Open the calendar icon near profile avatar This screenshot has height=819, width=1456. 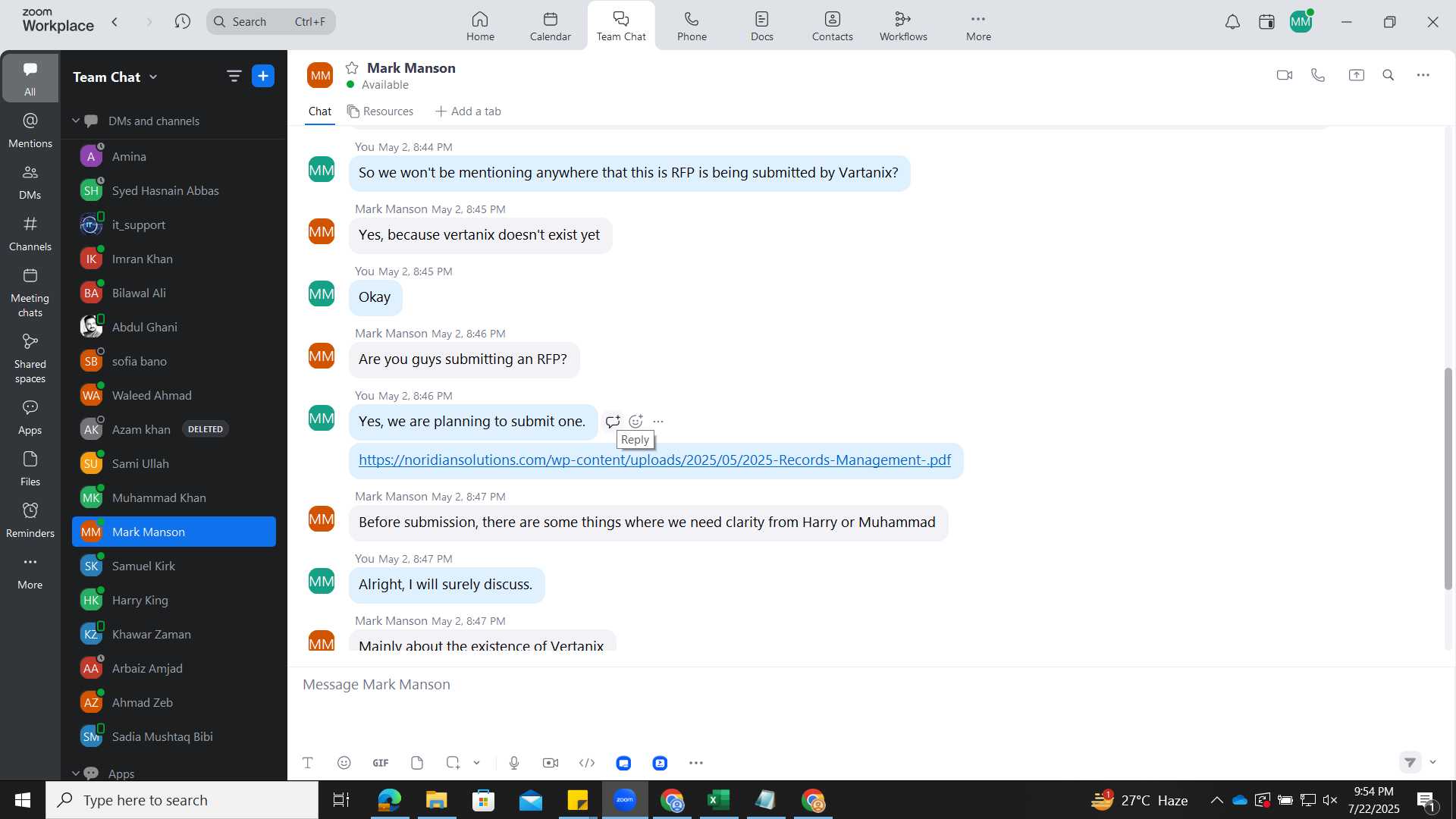pos(1266,22)
